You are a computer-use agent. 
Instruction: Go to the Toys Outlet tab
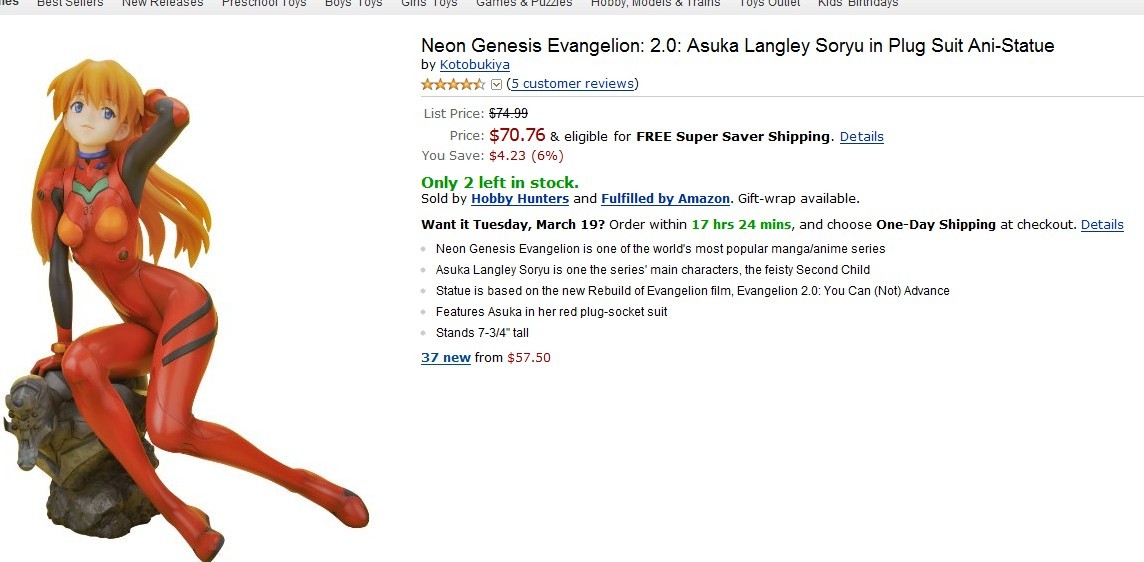click(x=769, y=4)
